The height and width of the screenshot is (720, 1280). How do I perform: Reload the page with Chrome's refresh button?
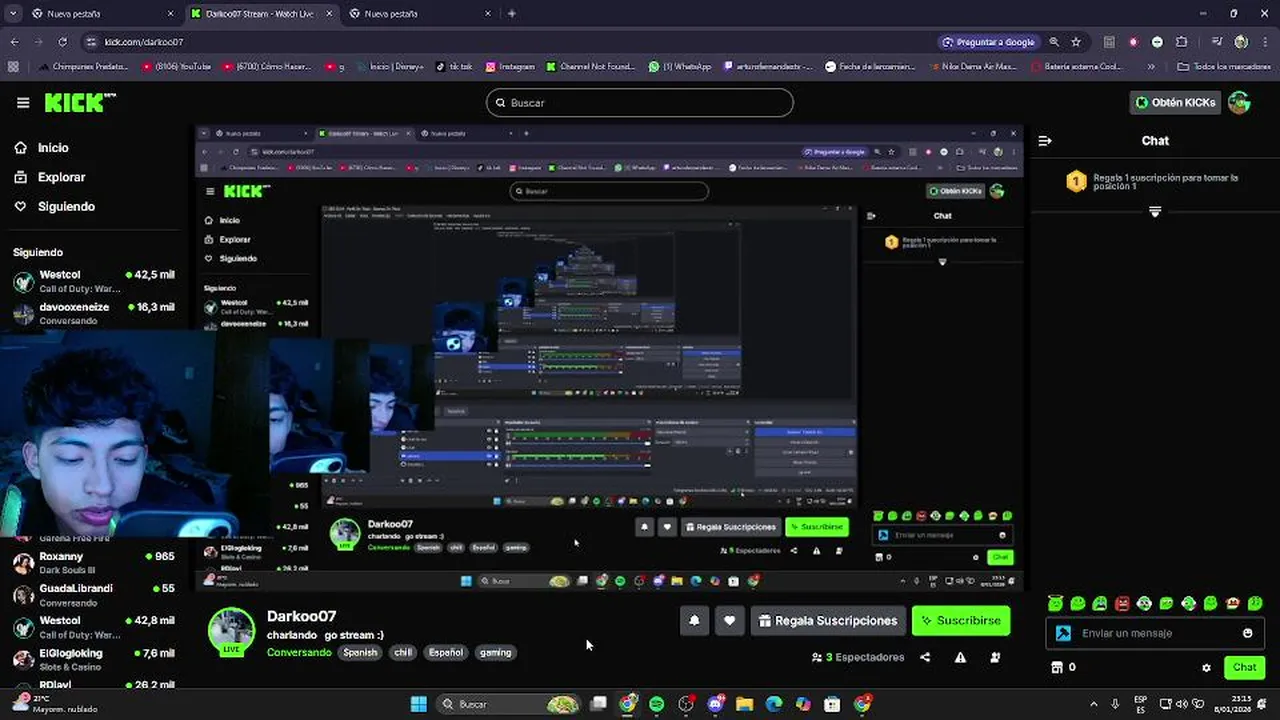click(x=62, y=42)
